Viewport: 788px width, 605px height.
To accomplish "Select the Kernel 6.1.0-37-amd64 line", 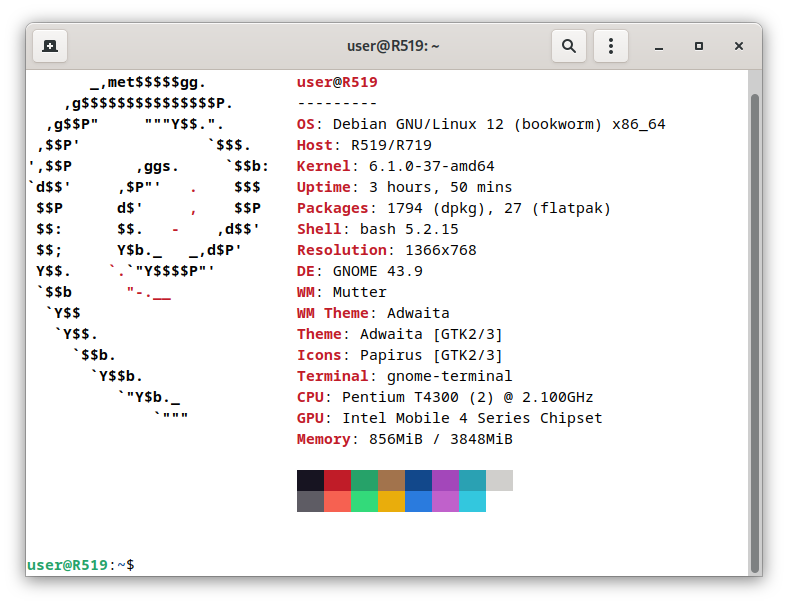I will [x=396, y=166].
